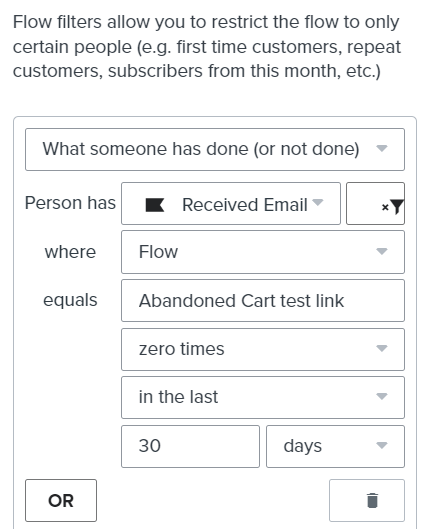Open the 'in the last' timeframe dropdown
Viewport: 423px width, 529px height.
[x=263, y=397]
